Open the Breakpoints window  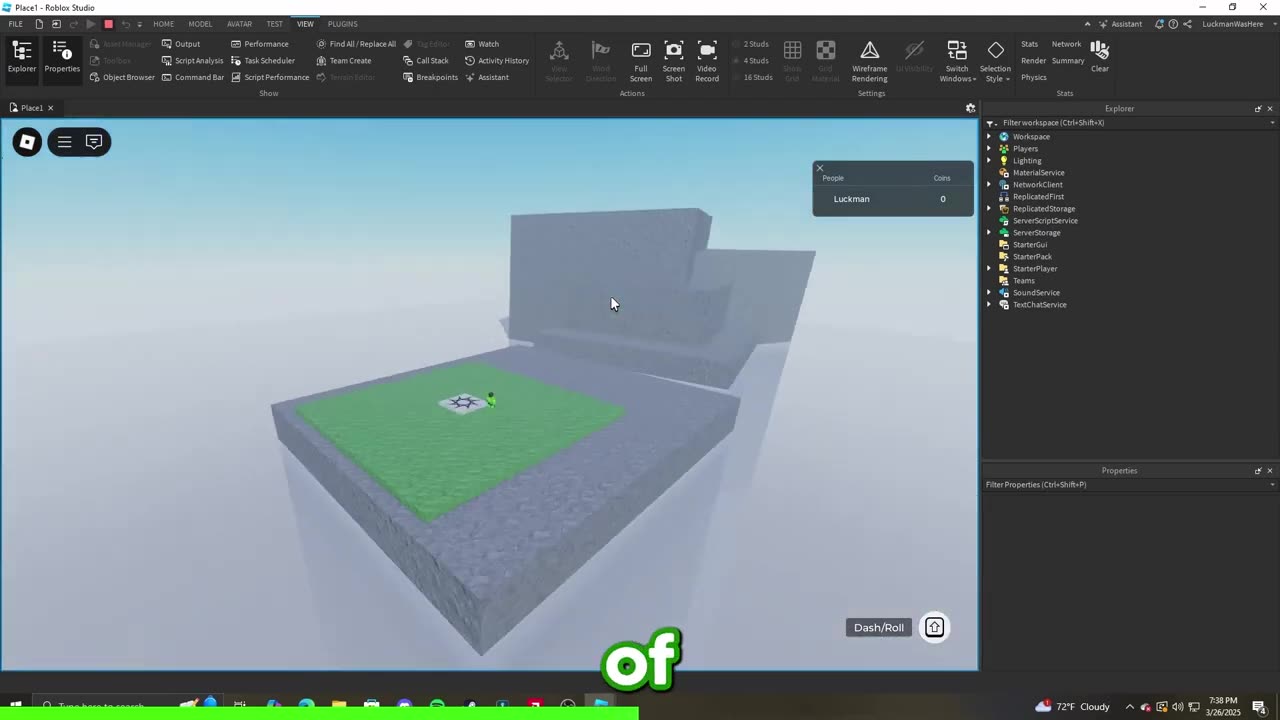click(430, 77)
